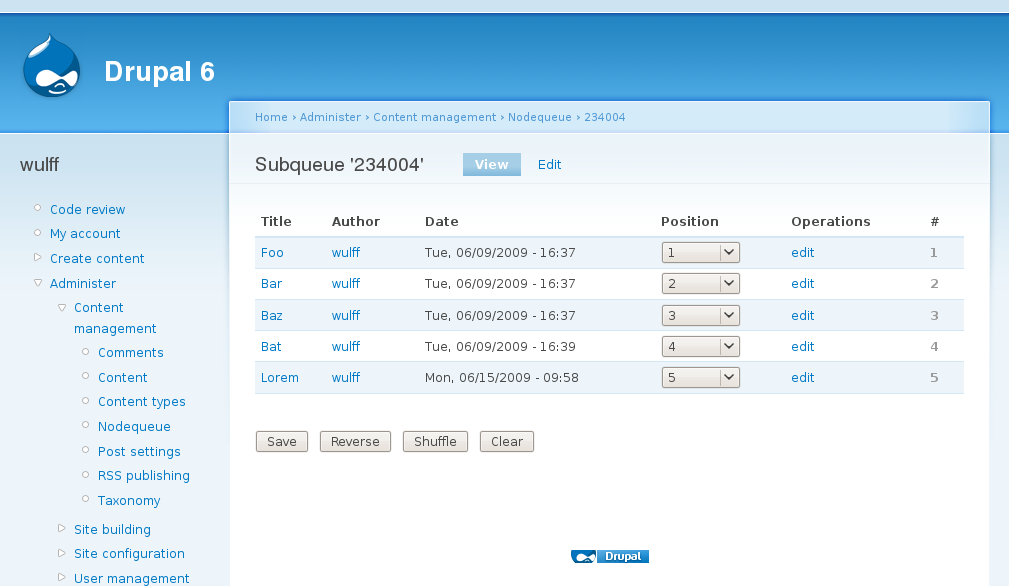Open the Foo node title link

click(272, 253)
